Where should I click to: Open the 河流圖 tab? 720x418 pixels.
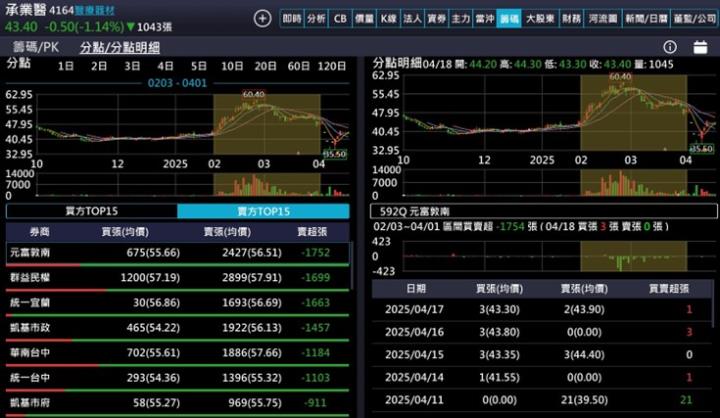(x=603, y=18)
